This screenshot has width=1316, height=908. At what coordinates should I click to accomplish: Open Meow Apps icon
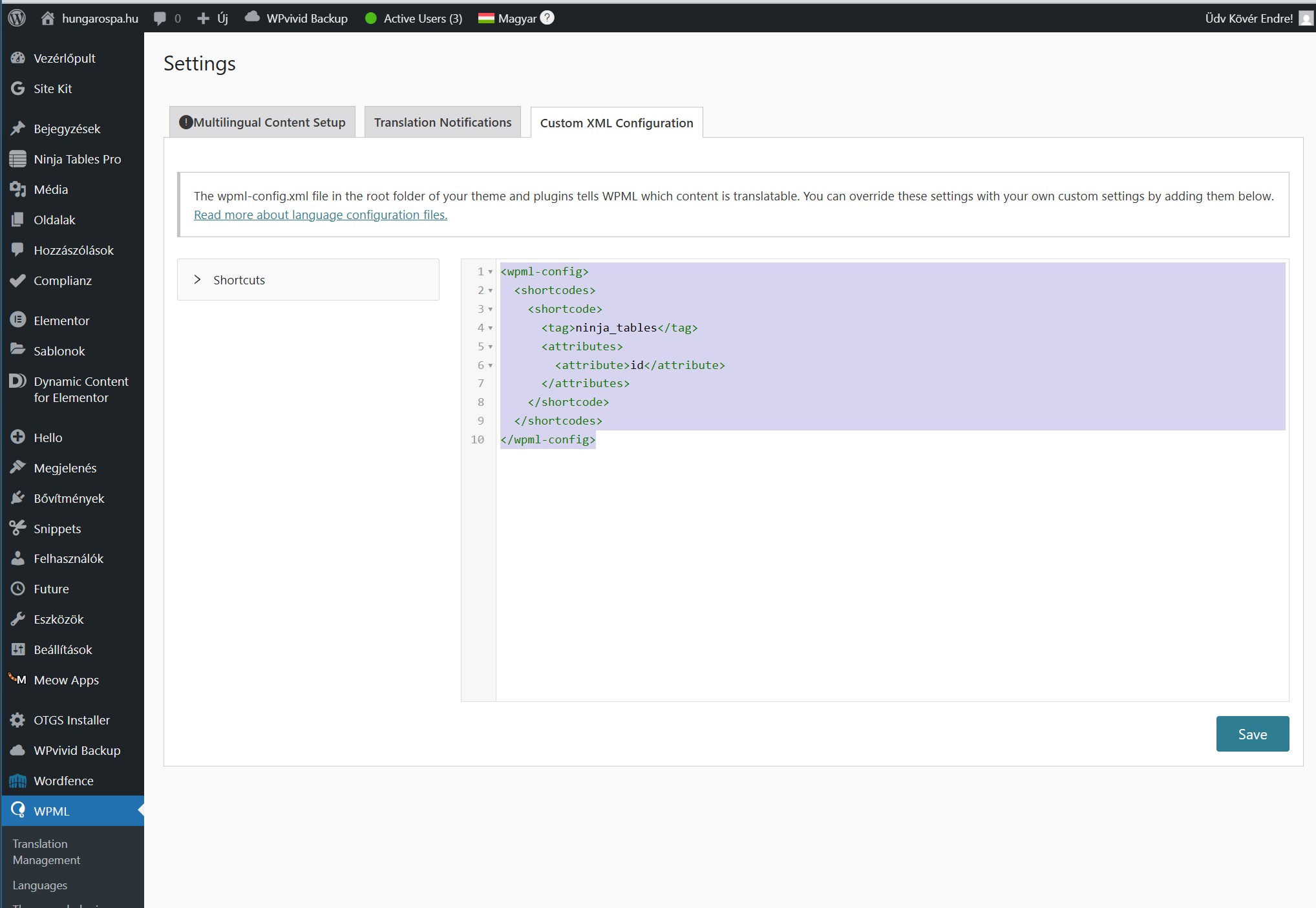click(18, 679)
